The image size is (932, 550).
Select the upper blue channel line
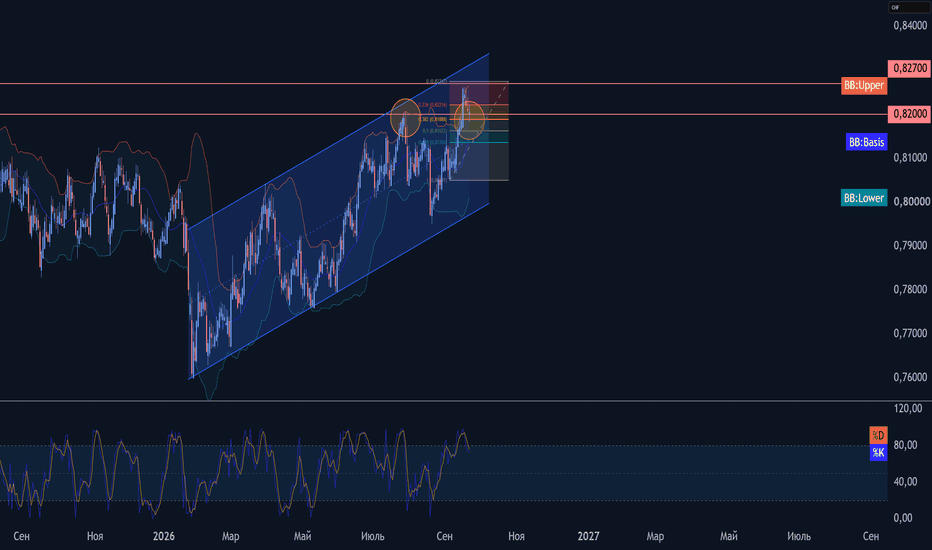339,140
